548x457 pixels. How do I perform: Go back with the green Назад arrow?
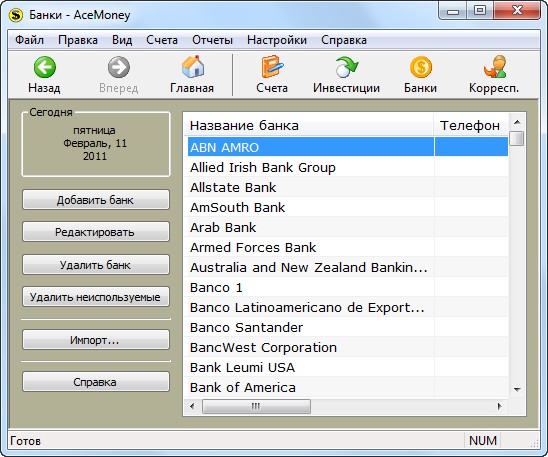click(44, 67)
